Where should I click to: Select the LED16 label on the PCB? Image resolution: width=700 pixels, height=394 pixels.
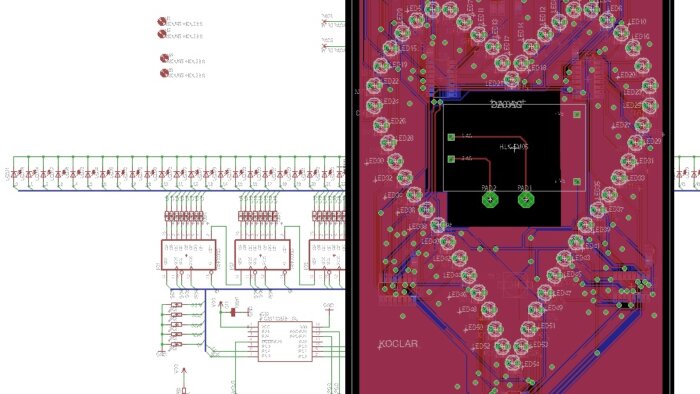(x=641, y=36)
